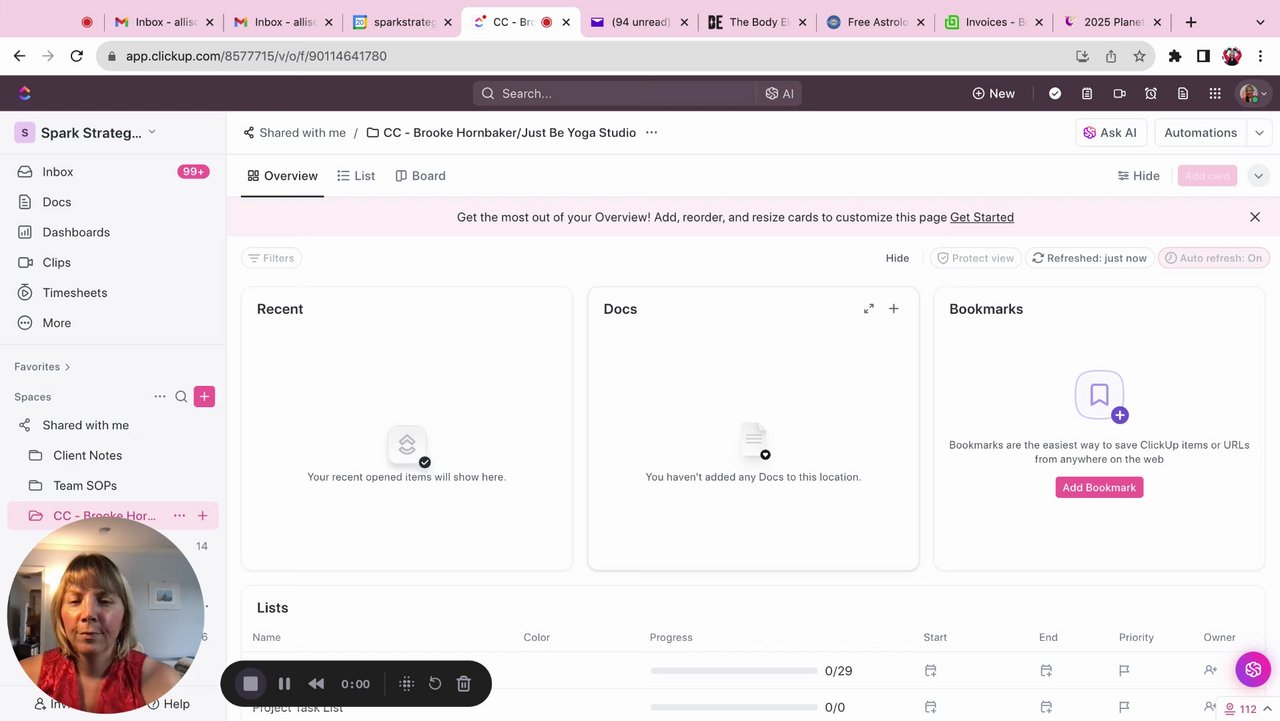This screenshot has height=721, width=1280.
Task: Open the floating ClickUp AI brain button
Action: point(1253,669)
